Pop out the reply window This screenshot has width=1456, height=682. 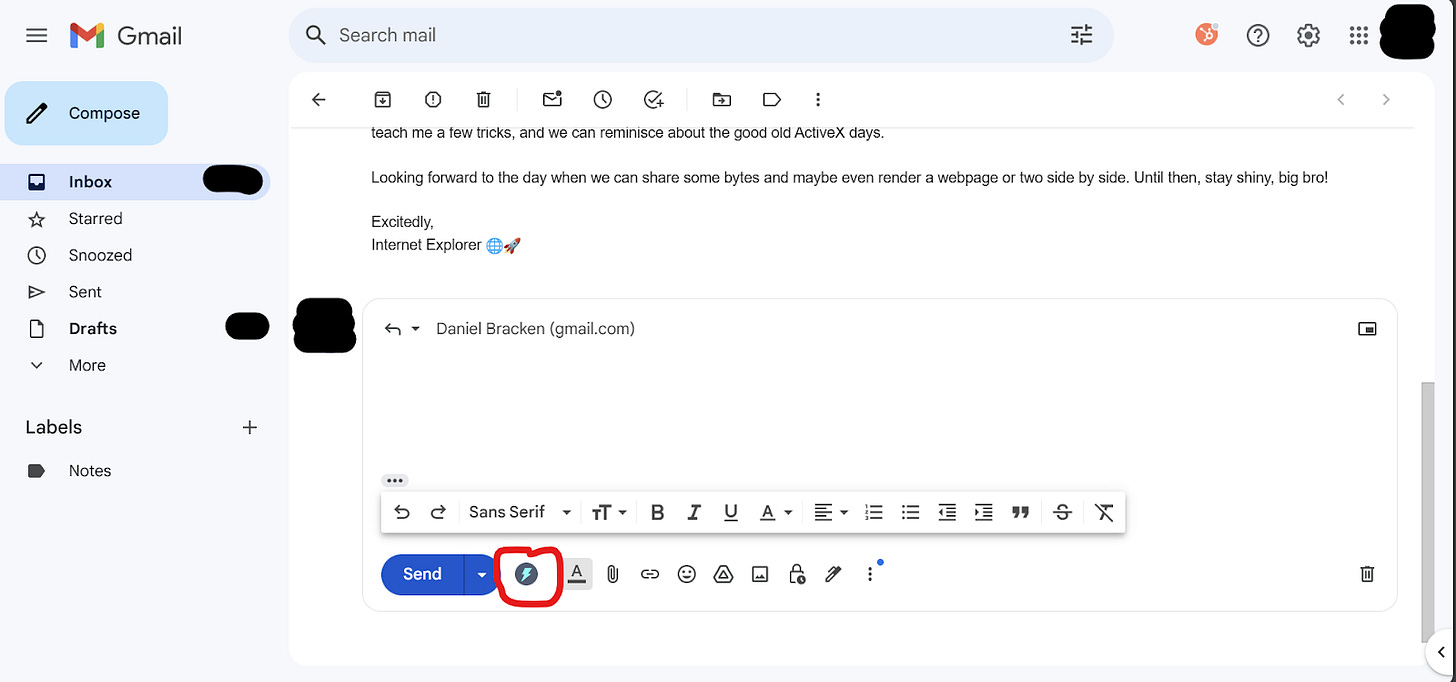(1367, 329)
